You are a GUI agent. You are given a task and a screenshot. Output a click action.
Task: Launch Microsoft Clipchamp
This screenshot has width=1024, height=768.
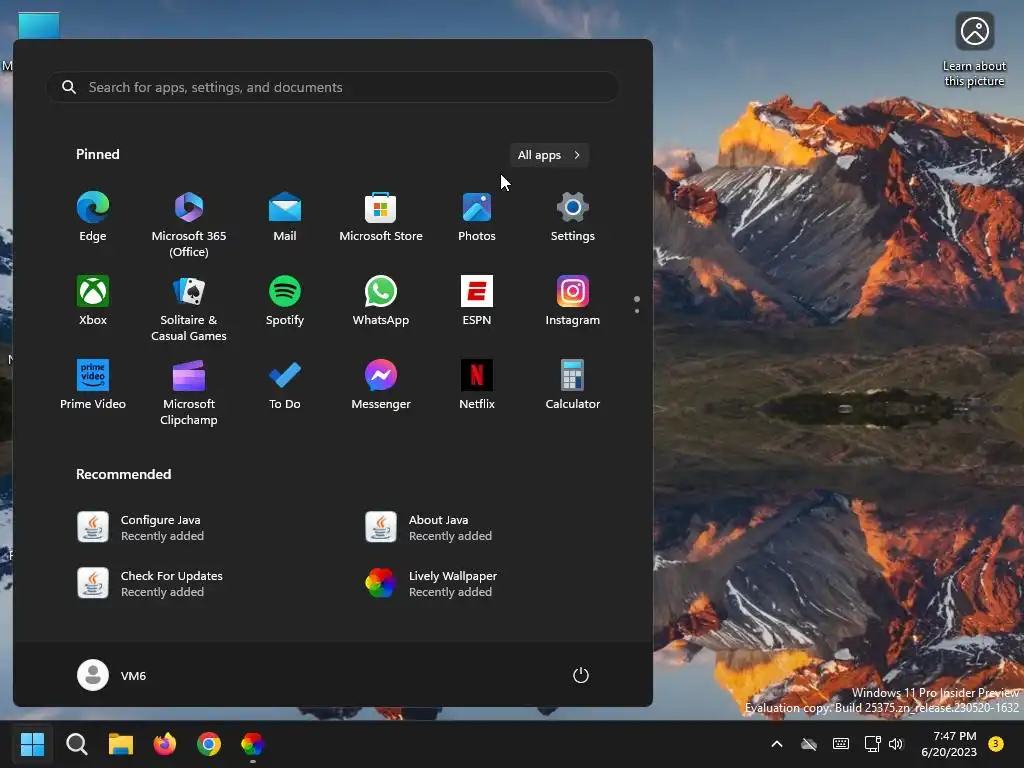click(x=189, y=393)
